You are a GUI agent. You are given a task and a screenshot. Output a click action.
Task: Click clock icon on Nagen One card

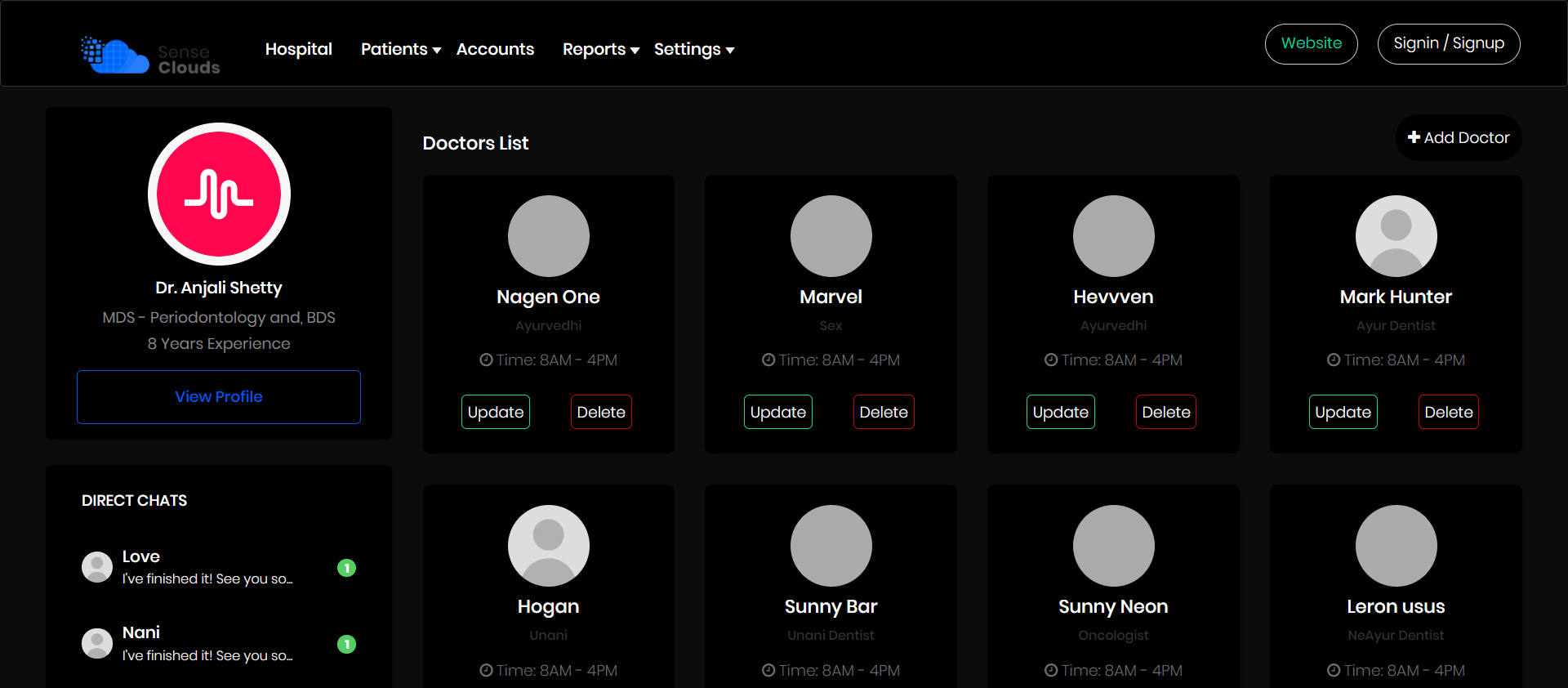pos(486,360)
